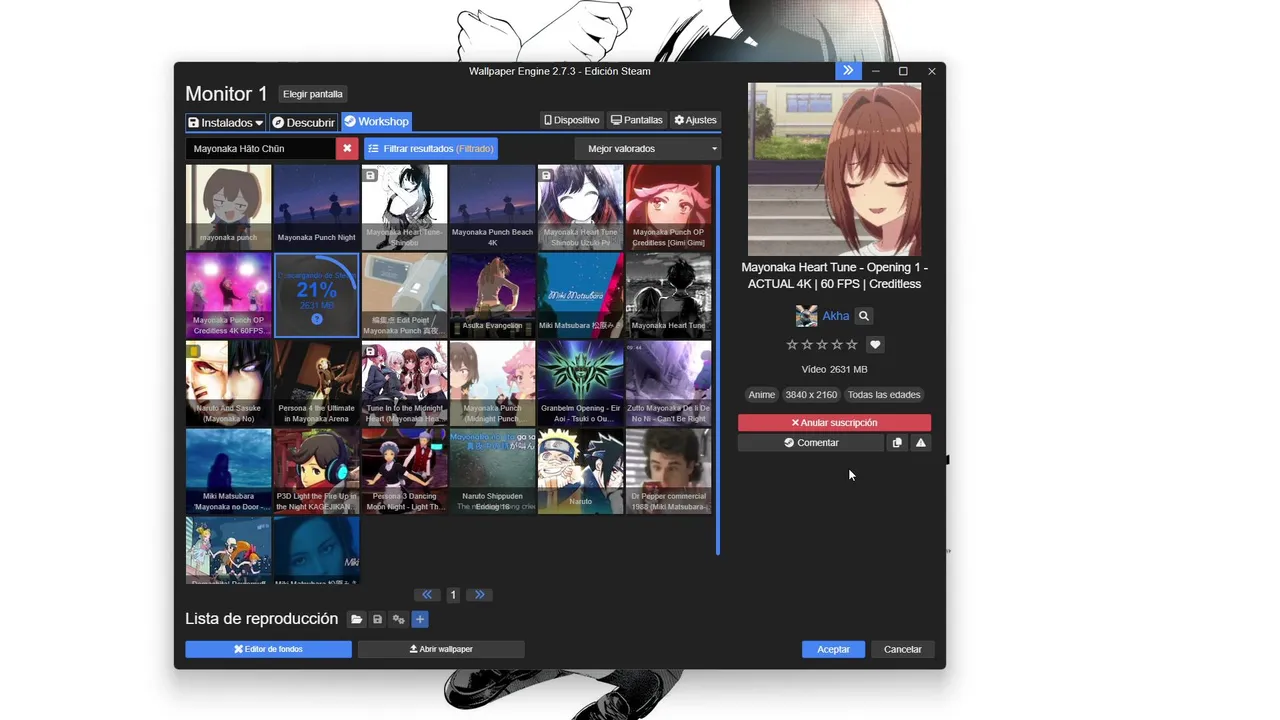Select Mayonaka Heart Tune Shinobu wallpaper
This screenshot has width=1280, height=720.
click(404, 207)
